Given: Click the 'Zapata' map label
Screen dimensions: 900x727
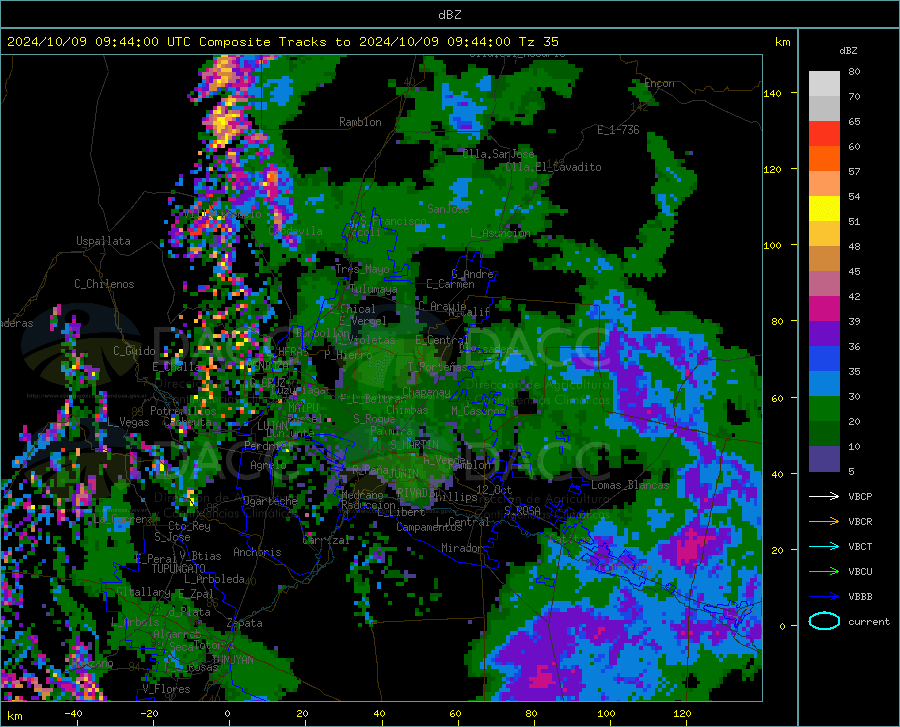Looking at the screenshot, I should coord(245,623).
